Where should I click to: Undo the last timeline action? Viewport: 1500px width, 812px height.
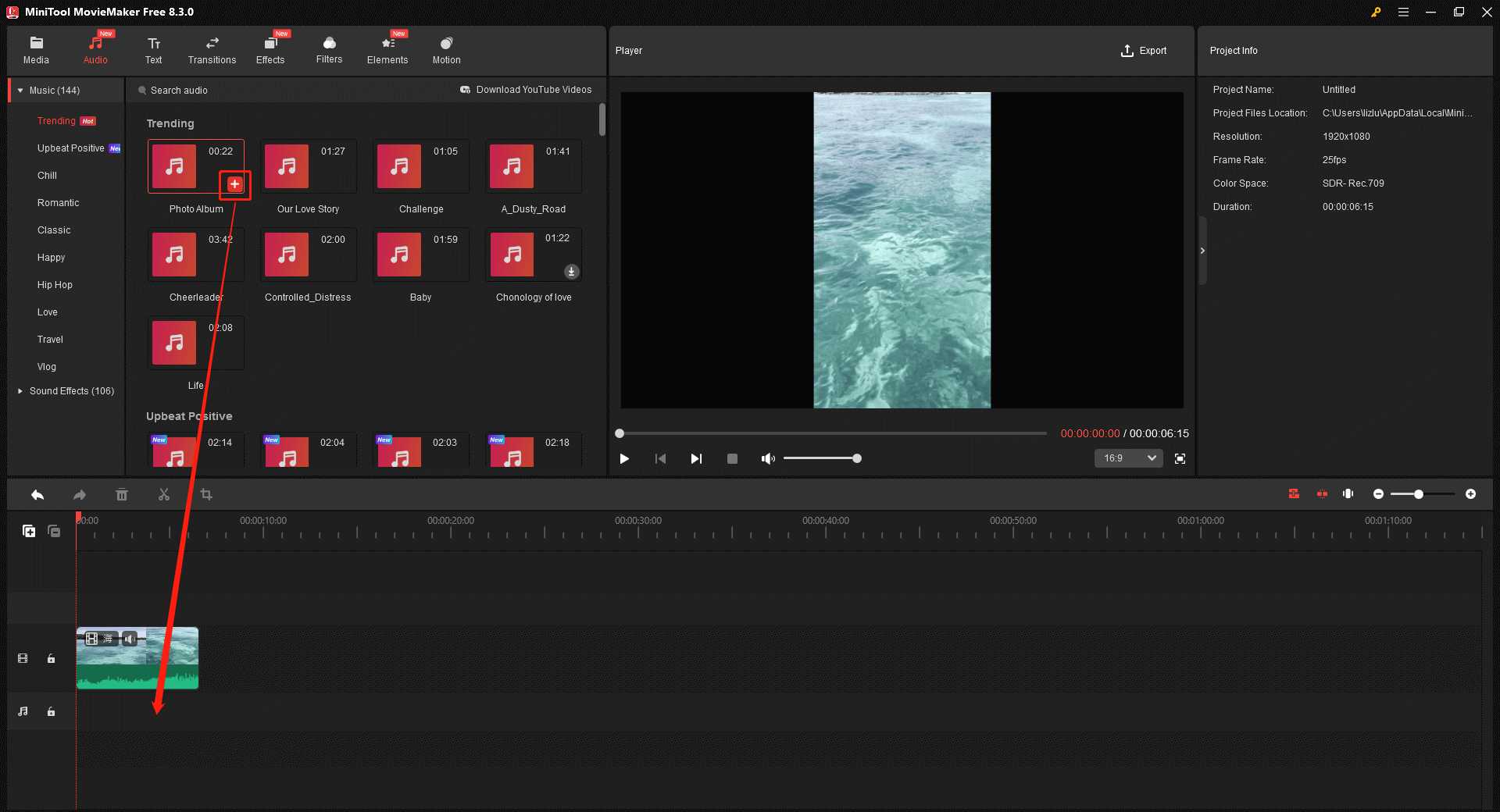(x=37, y=495)
